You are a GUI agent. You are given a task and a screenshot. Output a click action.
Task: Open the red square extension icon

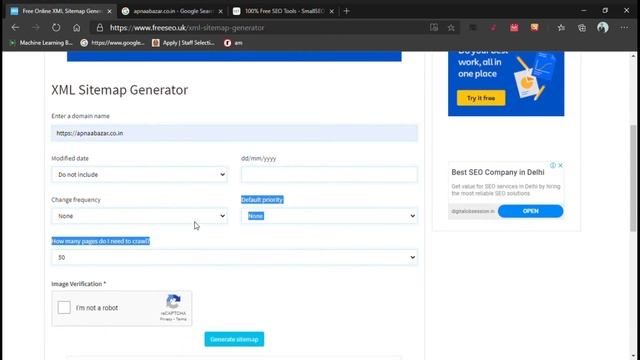(x=514, y=28)
